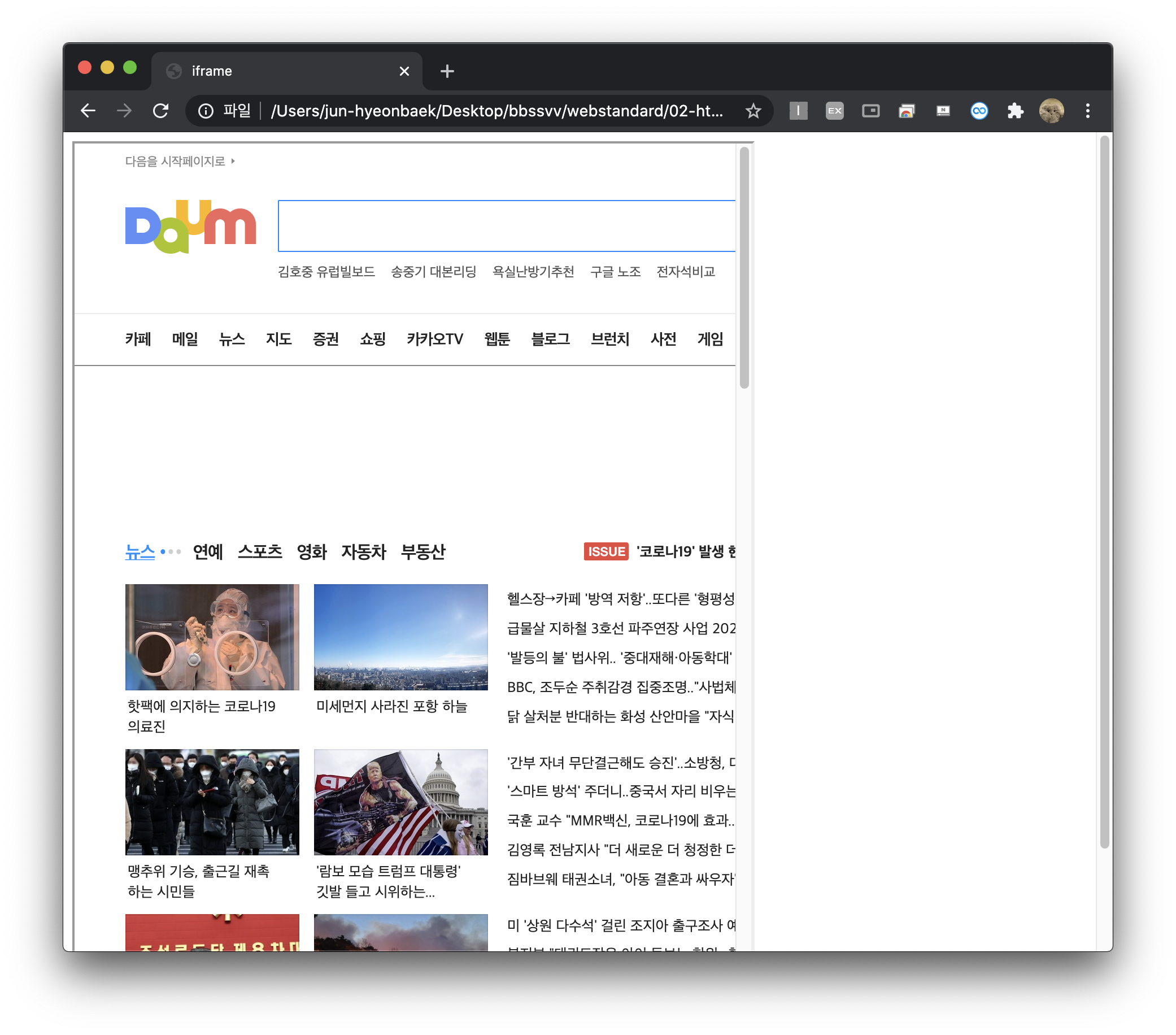The height and width of the screenshot is (1035, 1176).
Task: Close the iframe tab
Action: point(404,71)
